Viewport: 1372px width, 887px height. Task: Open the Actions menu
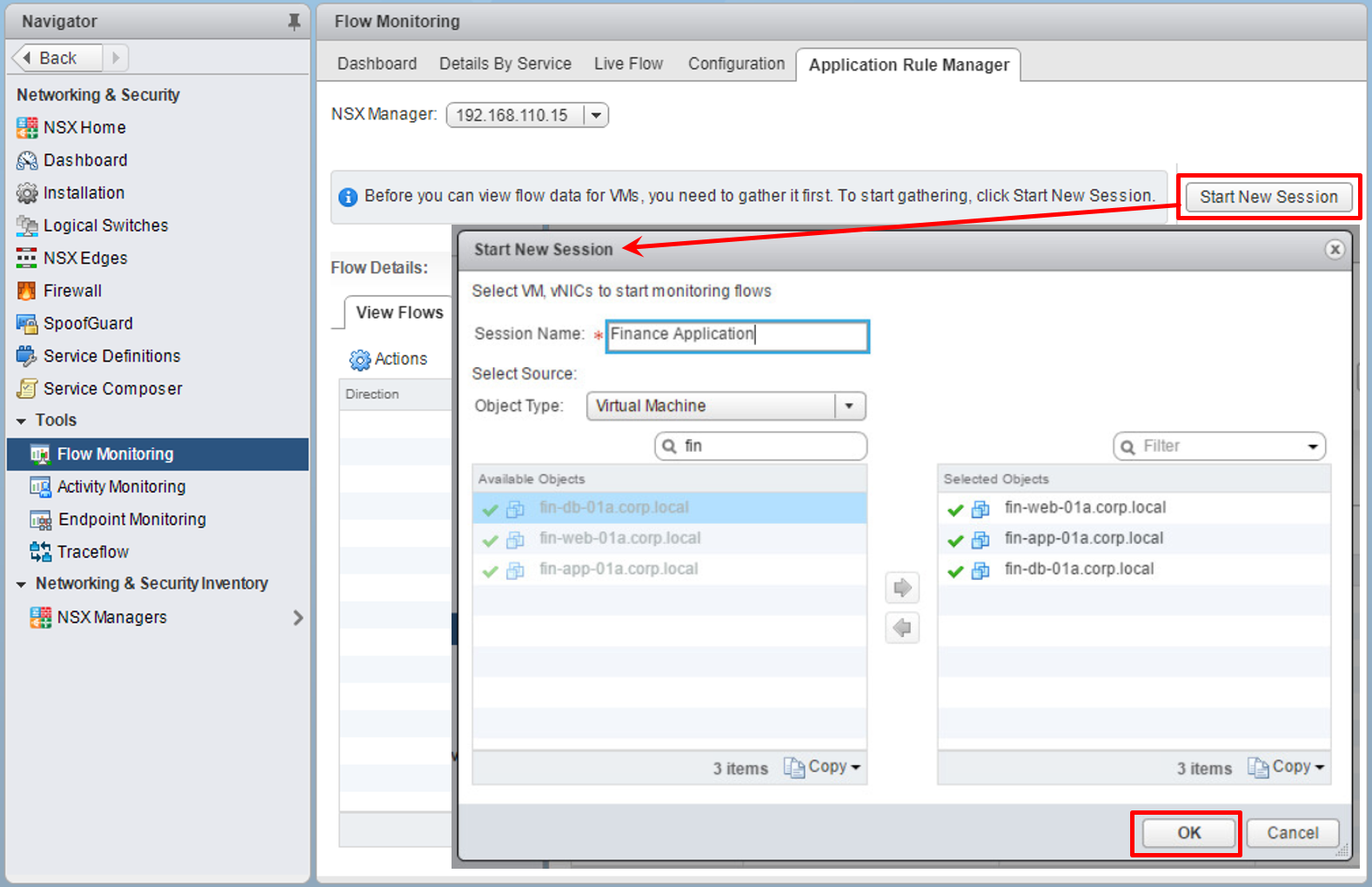coord(388,360)
